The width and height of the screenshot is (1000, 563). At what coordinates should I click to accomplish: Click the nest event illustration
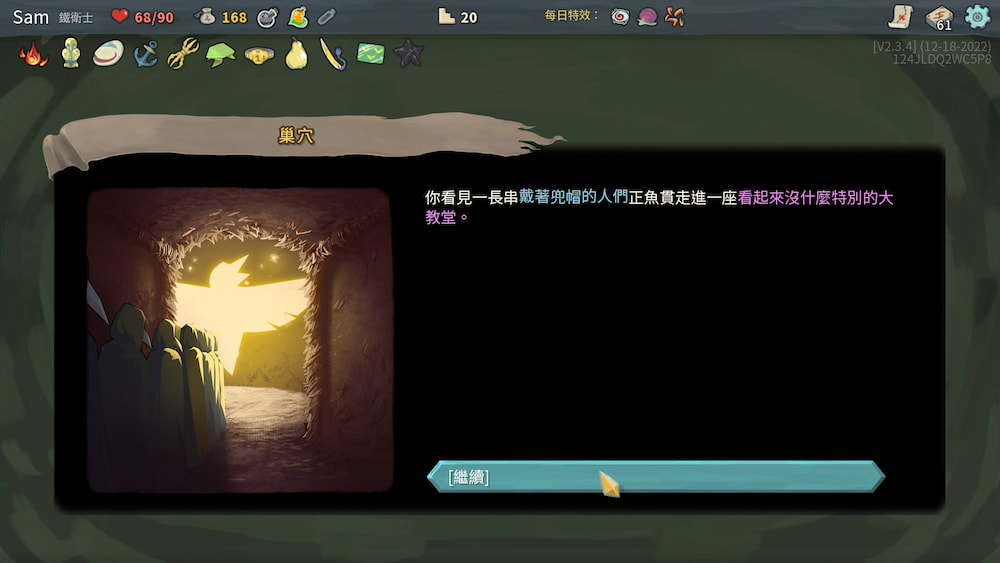[x=239, y=340]
